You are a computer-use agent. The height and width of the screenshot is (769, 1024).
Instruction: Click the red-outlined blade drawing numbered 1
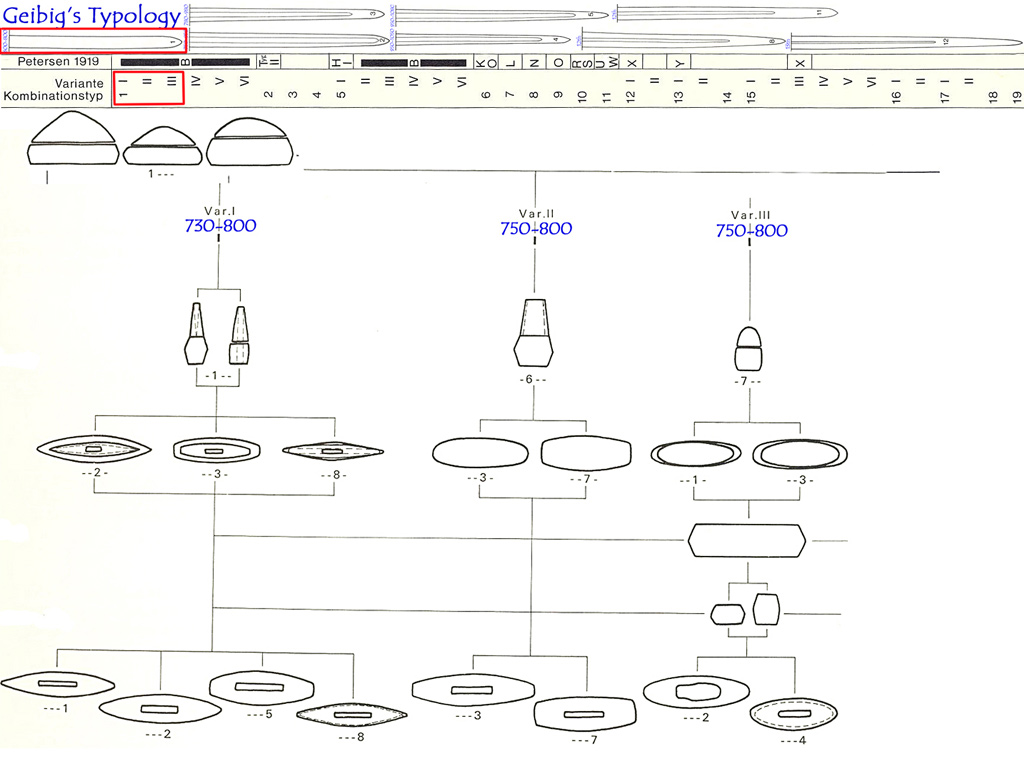point(94,42)
